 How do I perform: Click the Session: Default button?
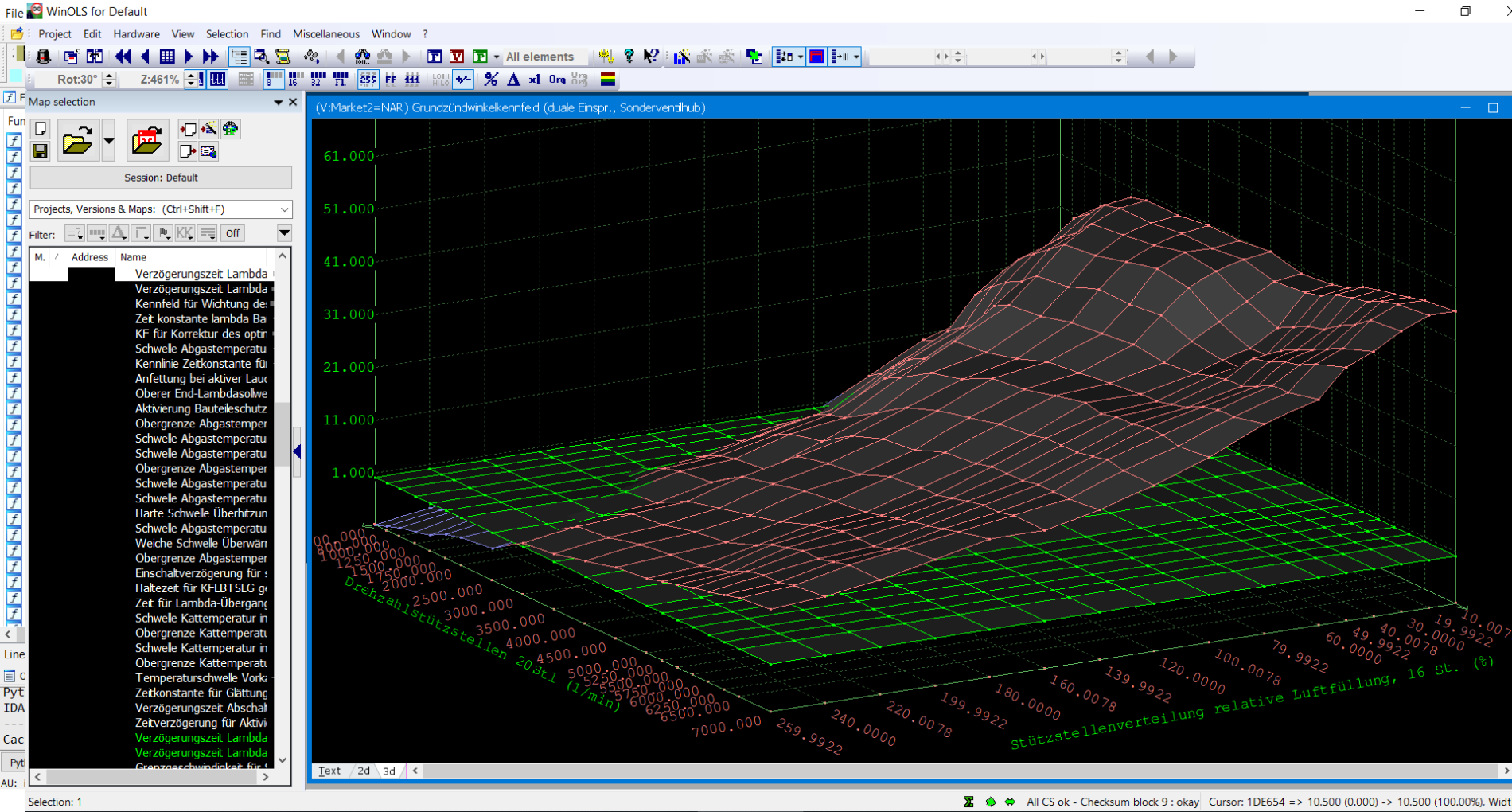161,178
